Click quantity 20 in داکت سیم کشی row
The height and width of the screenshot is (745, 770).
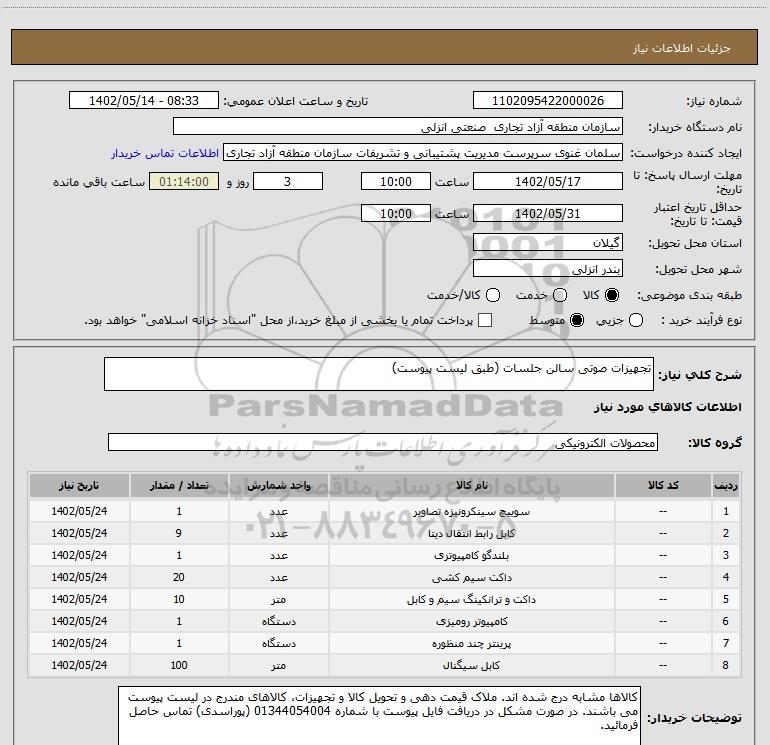[179, 578]
